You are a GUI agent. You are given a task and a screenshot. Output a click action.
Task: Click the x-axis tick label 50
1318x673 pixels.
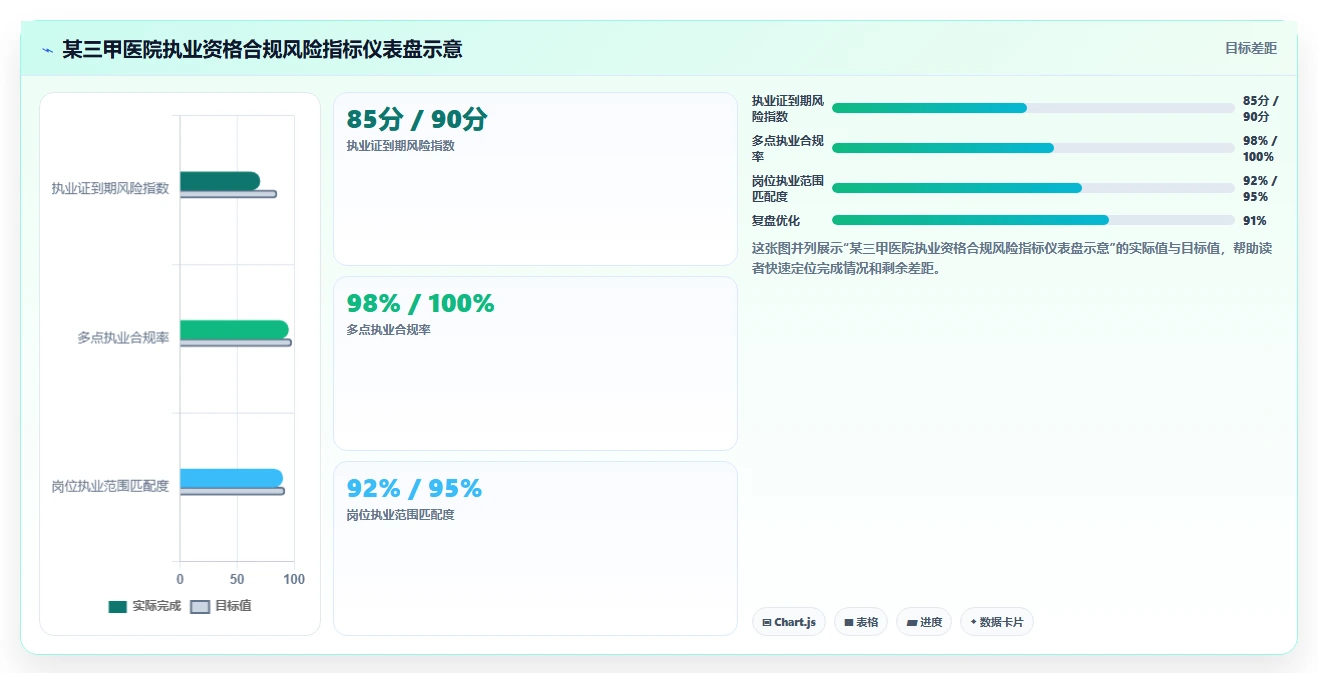[x=237, y=579]
